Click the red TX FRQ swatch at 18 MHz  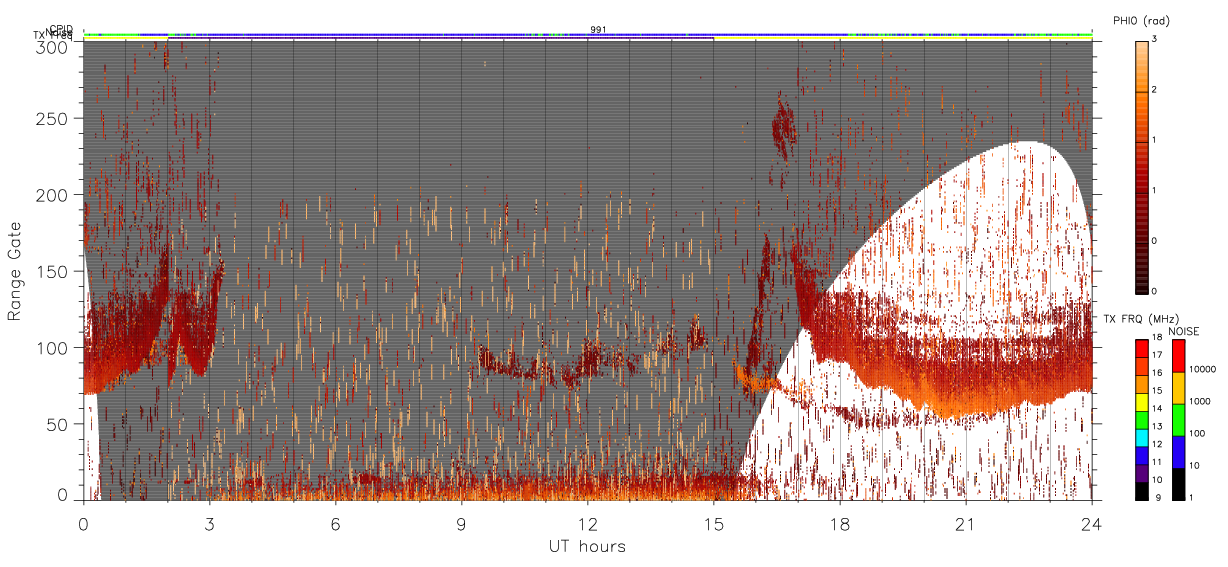(x=1142, y=348)
